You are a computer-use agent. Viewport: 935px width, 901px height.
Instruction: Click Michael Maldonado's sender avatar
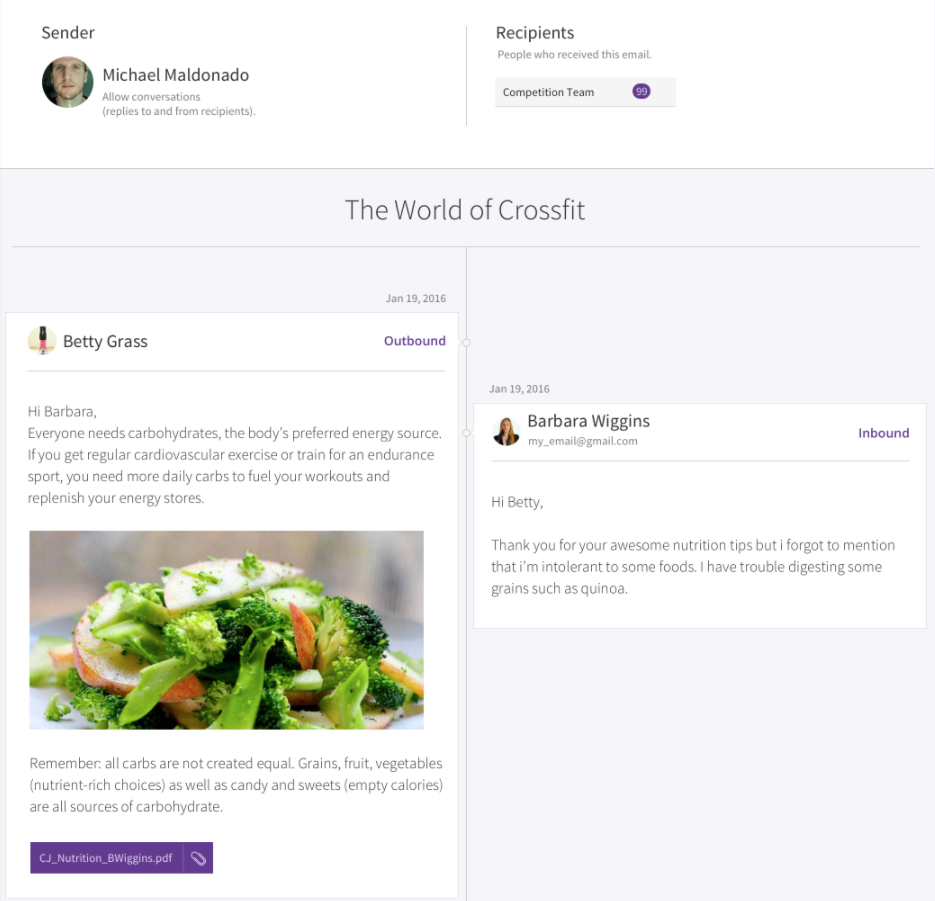click(x=67, y=82)
